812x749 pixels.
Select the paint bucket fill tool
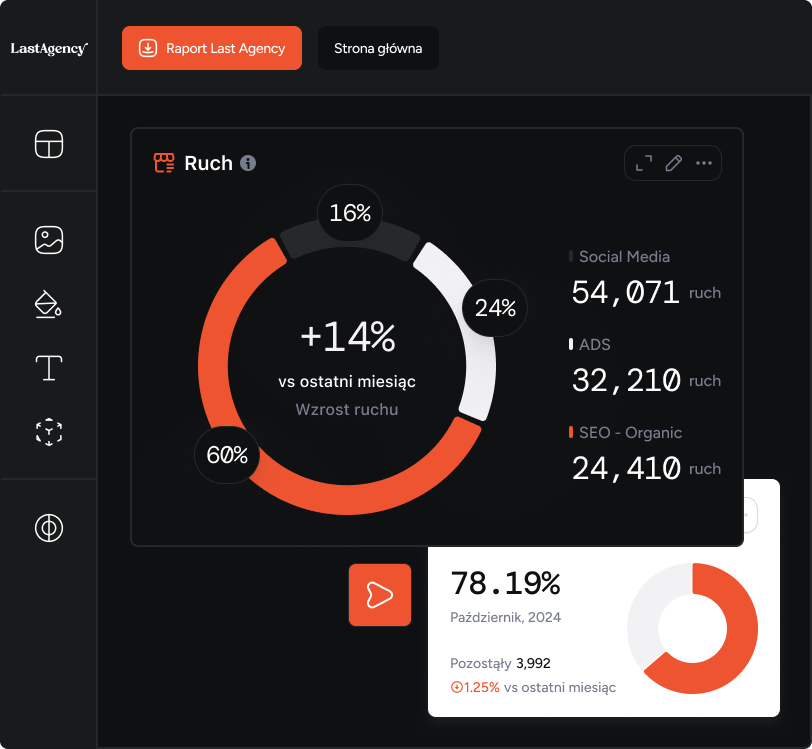49,304
